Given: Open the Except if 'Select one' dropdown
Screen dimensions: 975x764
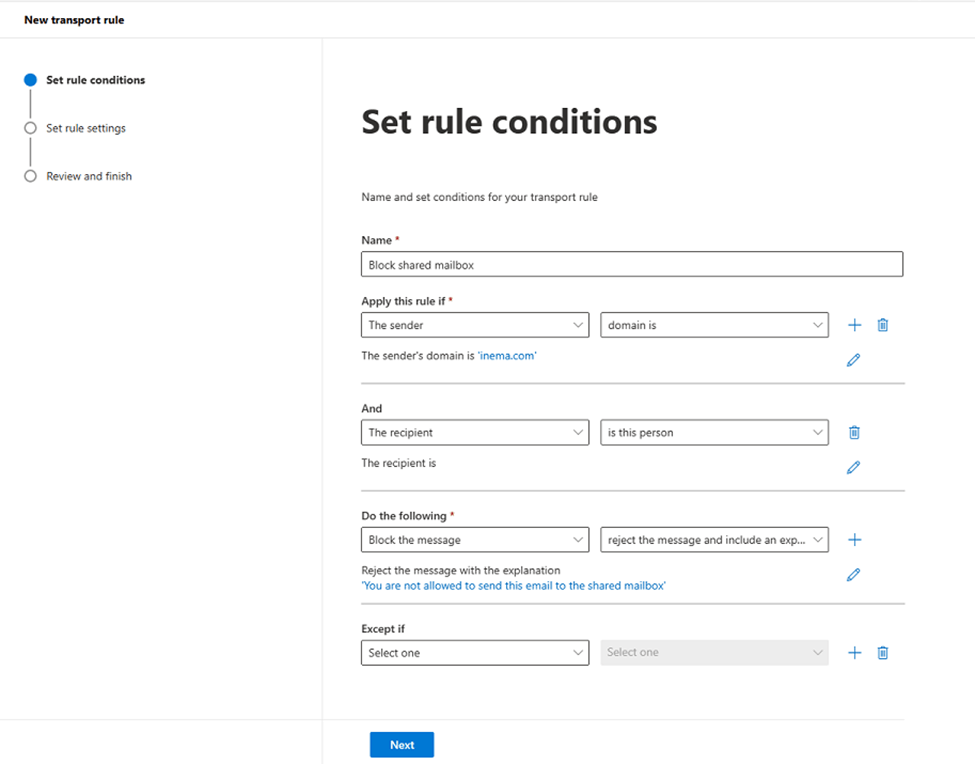Looking at the screenshot, I should coord(475,653).
